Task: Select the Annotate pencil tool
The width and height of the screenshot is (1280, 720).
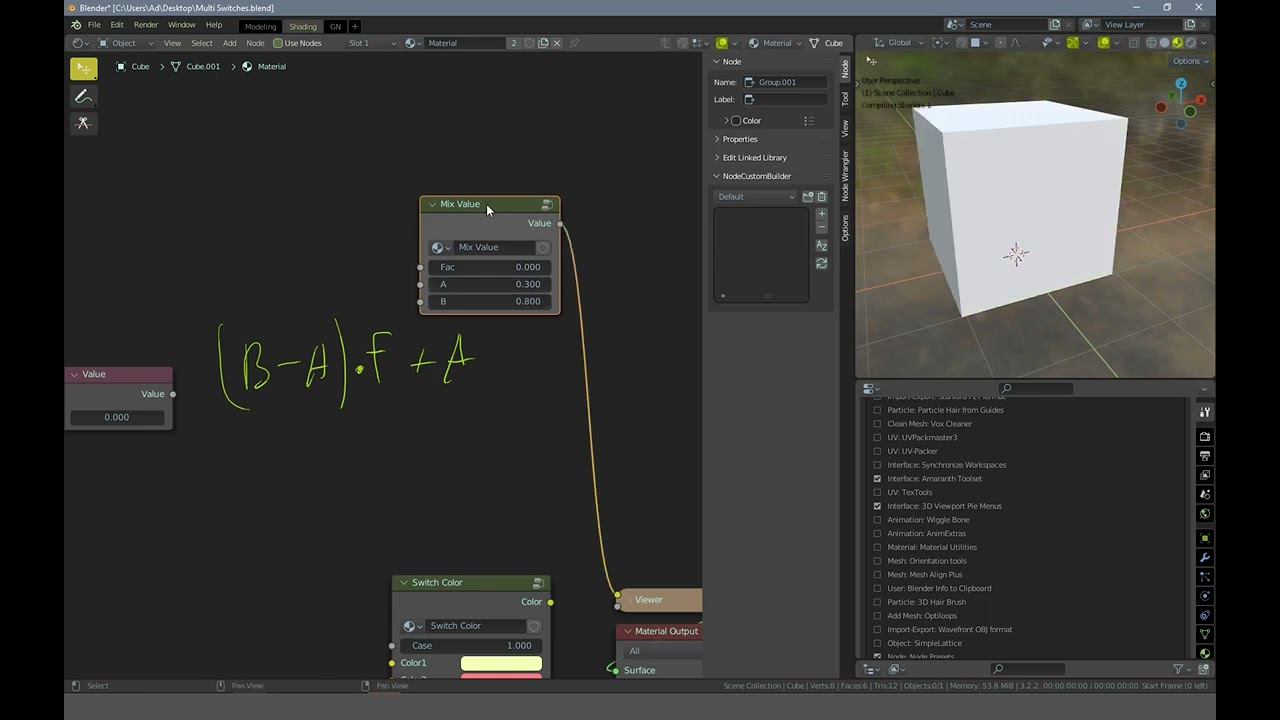Action: [83, 96]
